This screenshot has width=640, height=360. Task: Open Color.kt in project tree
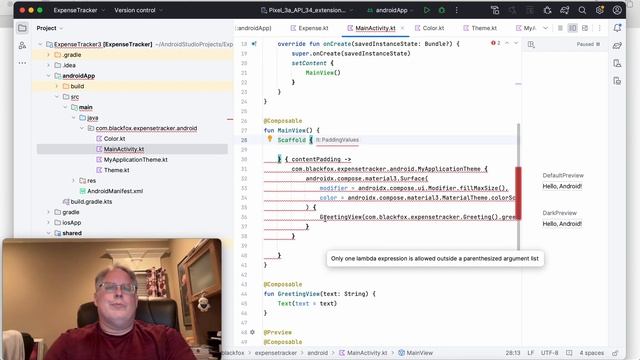[110, 139]
